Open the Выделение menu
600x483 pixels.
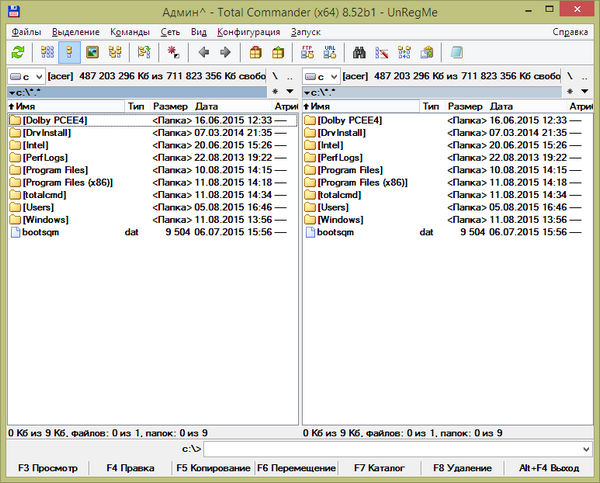76,32
